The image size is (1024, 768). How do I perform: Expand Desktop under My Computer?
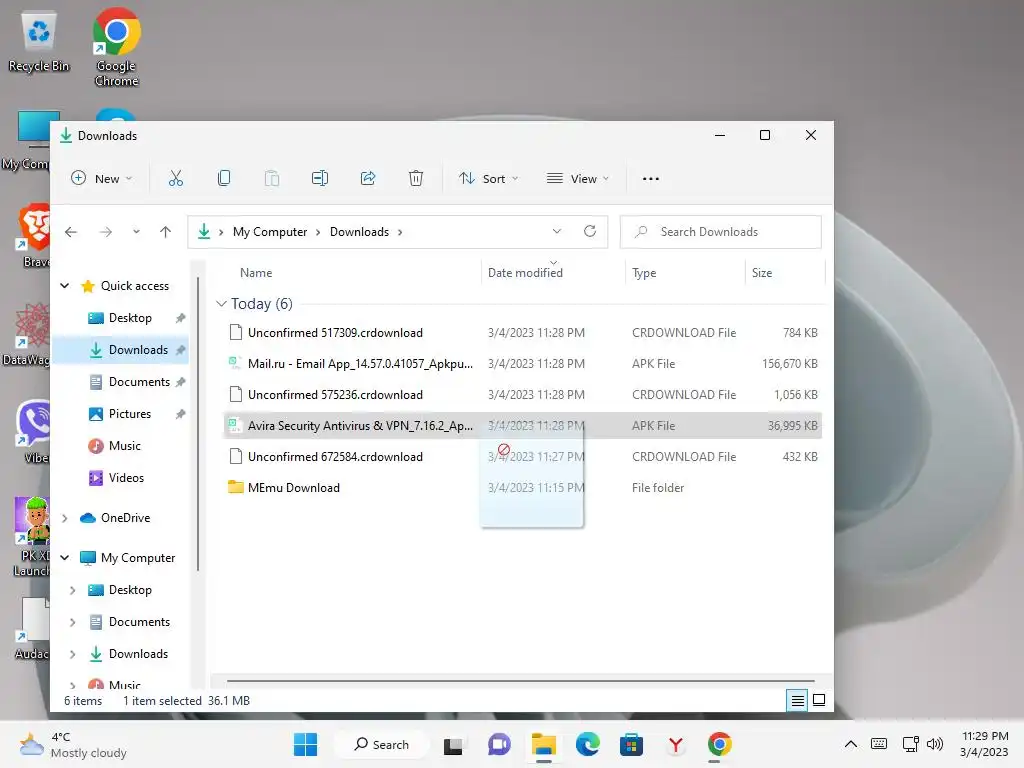pos(72,590)
